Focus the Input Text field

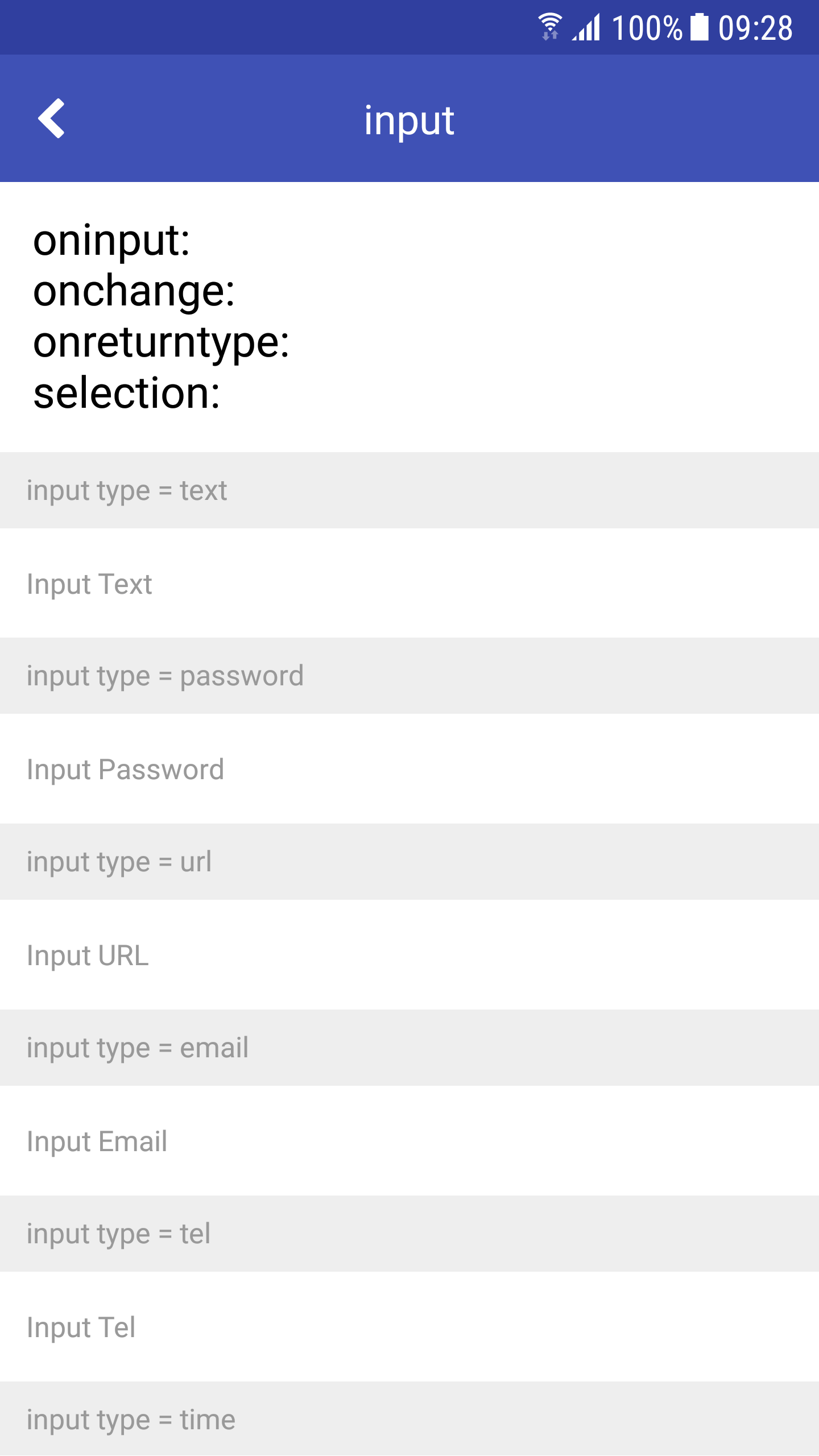point(409,584)
